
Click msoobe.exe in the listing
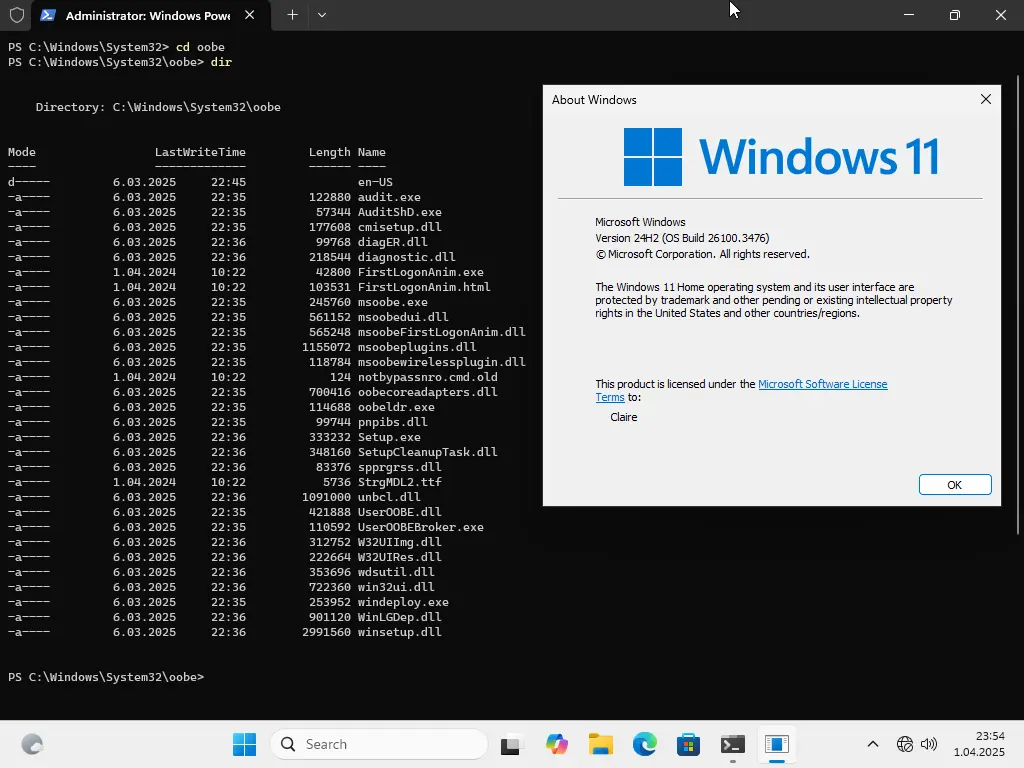(392, 302)
